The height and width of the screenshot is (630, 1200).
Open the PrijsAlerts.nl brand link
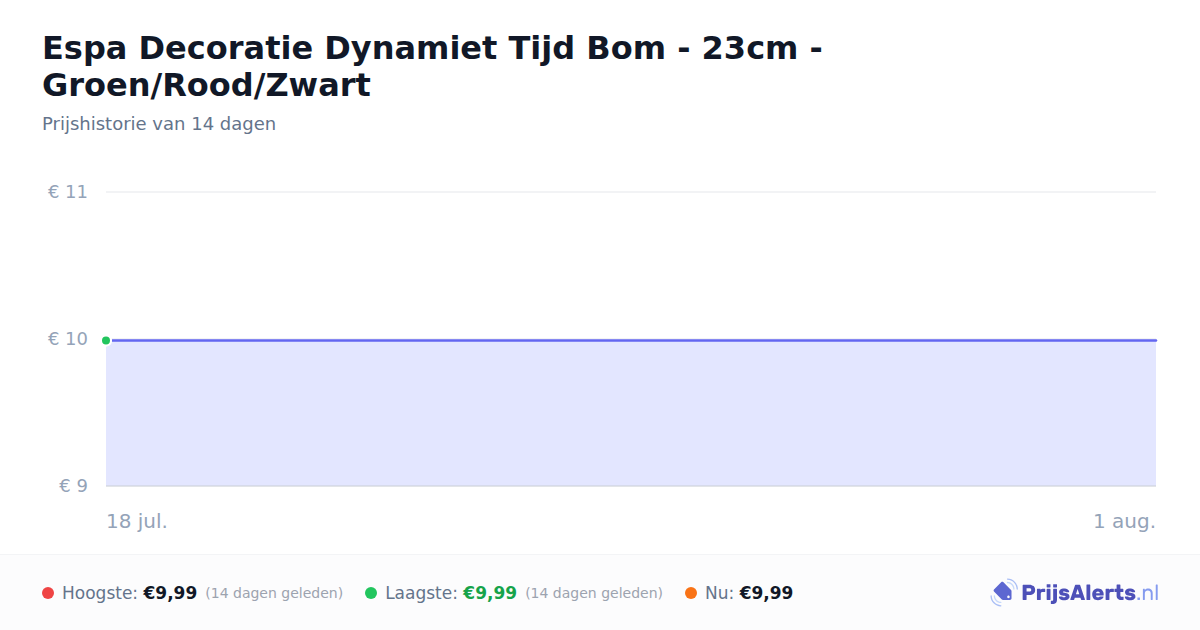point(1075,593)
